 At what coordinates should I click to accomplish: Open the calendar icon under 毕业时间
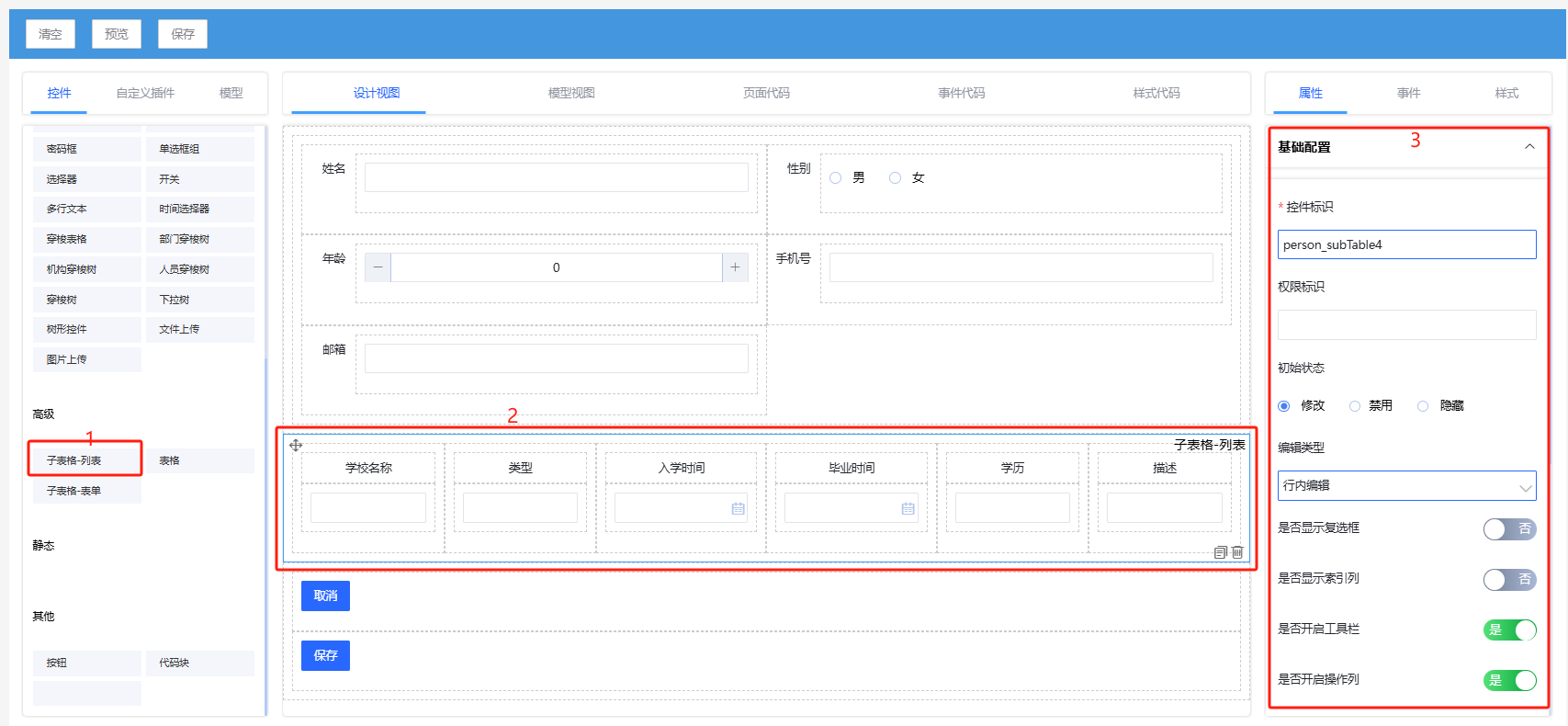(908, 508)
